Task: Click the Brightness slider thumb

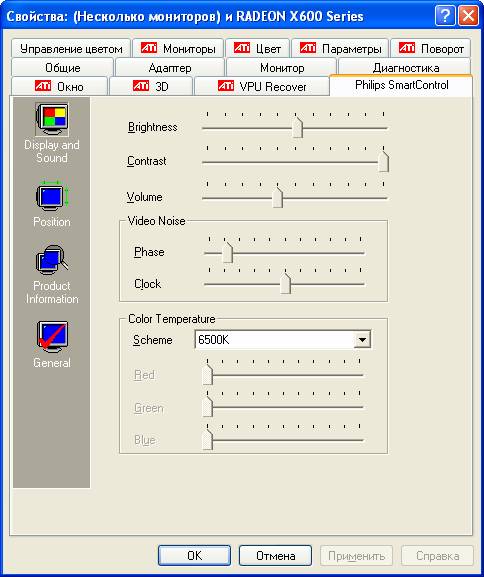Action: pos(297,128)
